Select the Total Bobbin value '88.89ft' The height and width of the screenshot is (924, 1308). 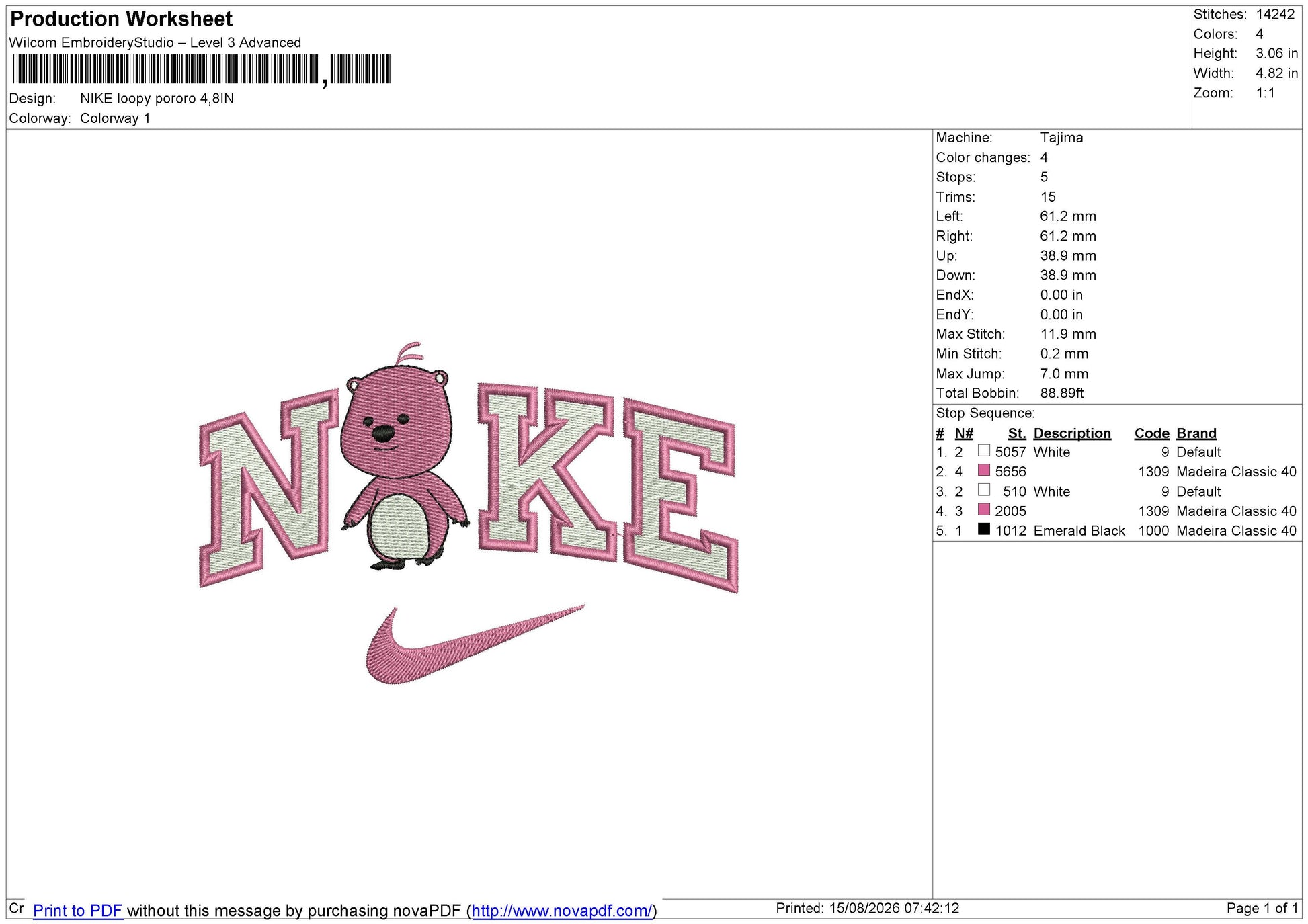(x=1062, y=393)
